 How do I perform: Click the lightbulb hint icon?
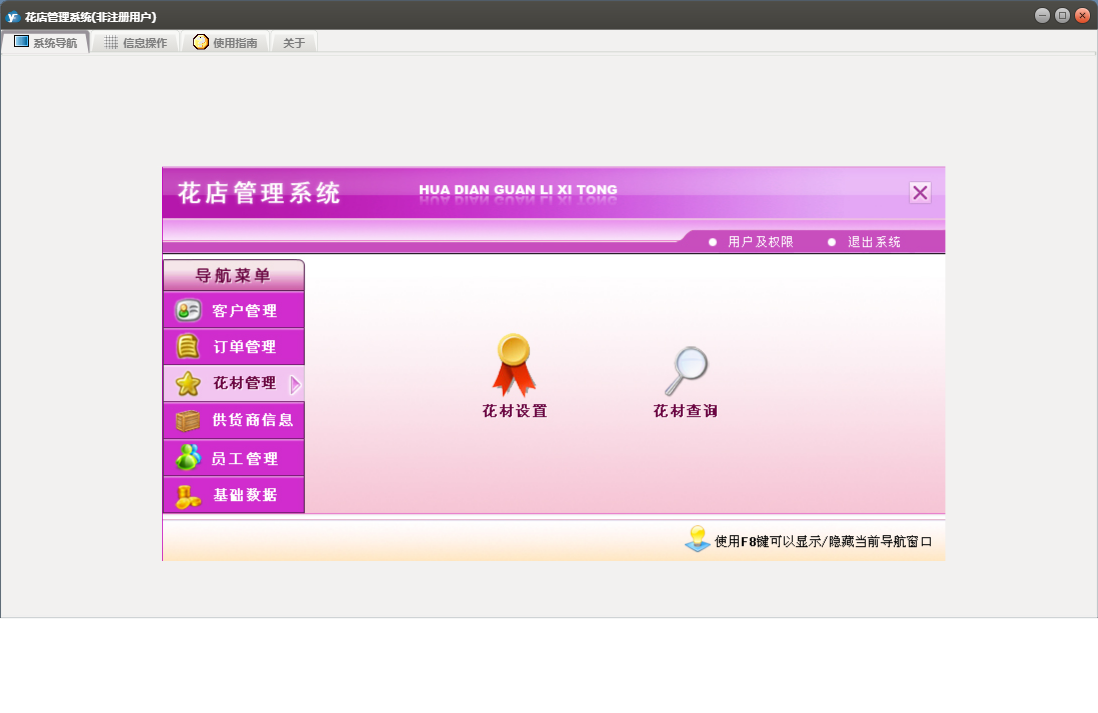(697, 539)
